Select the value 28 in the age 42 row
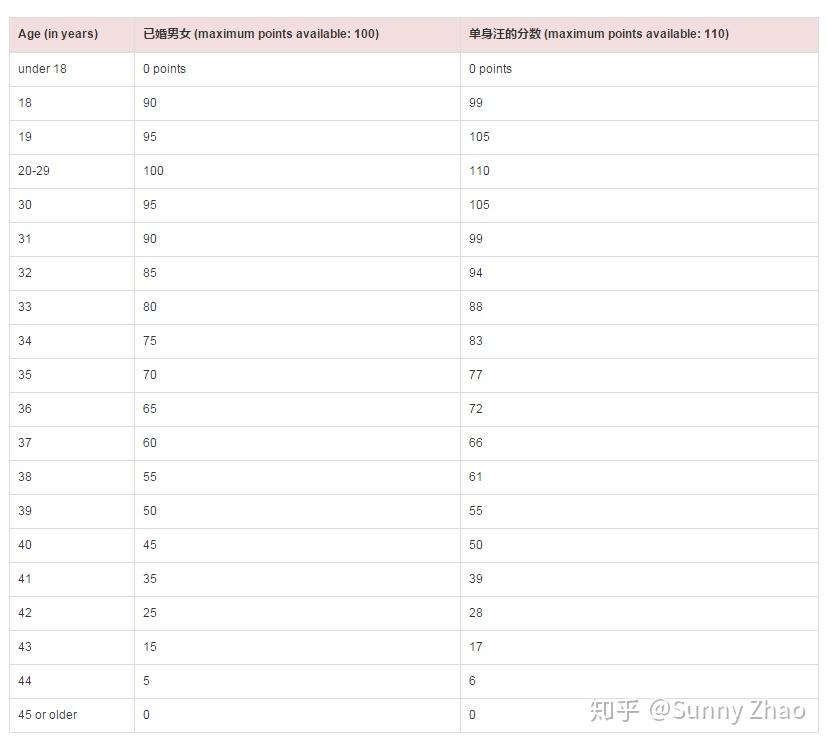 click(x=476, y=613)
